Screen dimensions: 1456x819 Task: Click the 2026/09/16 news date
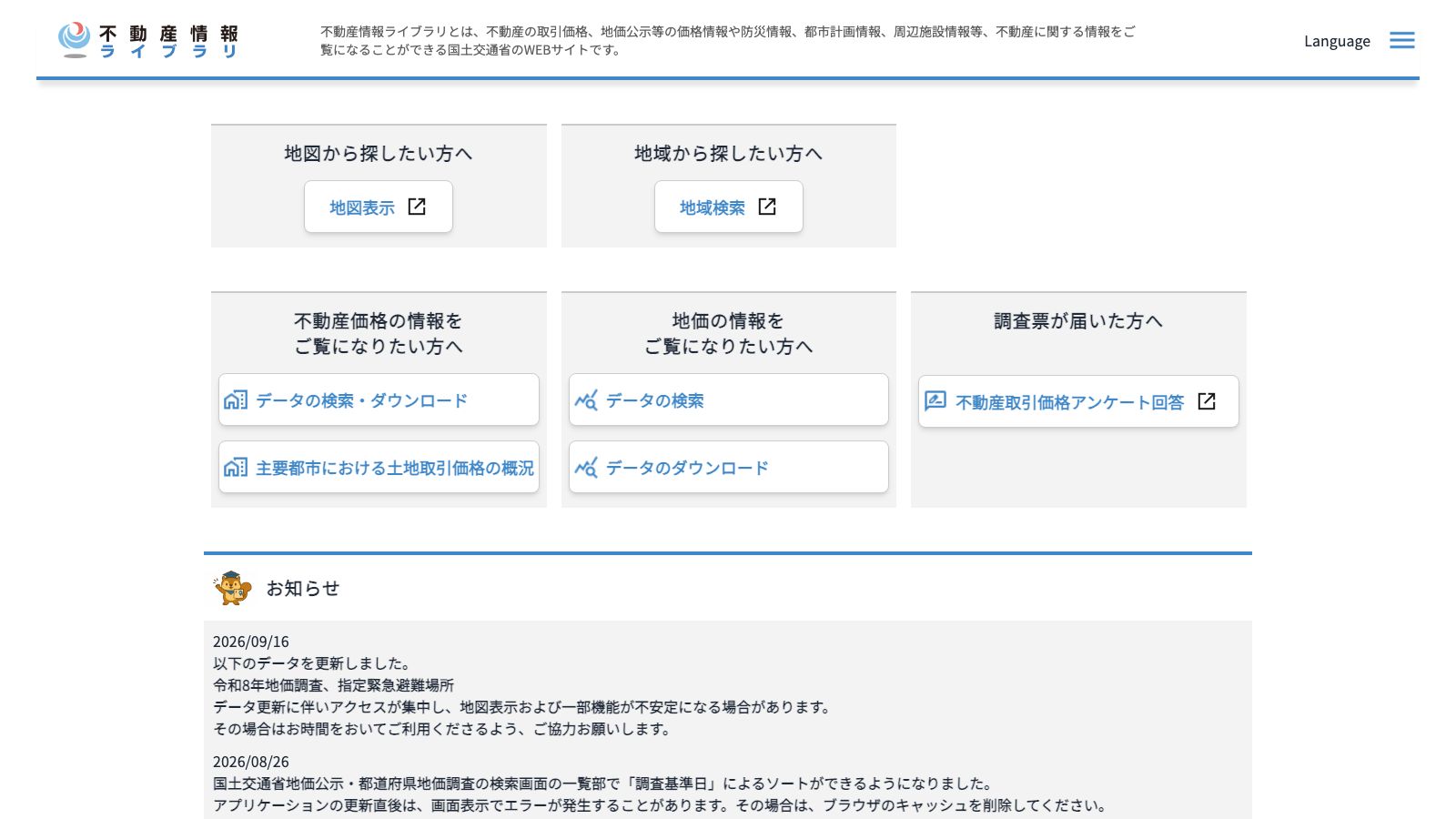[x=251, y=642]
